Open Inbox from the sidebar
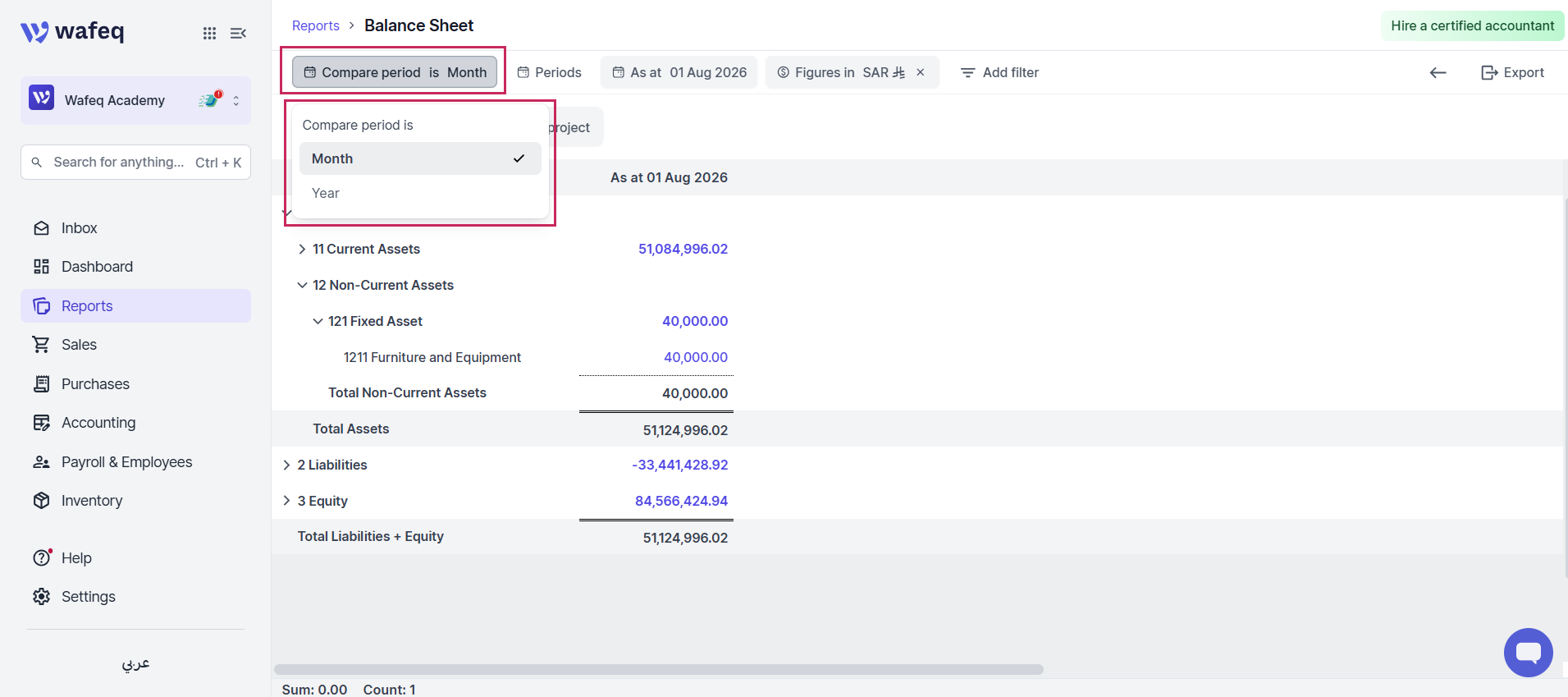Image resolution: width=1568 pixels, height=697 pixels. coord(135,228)
